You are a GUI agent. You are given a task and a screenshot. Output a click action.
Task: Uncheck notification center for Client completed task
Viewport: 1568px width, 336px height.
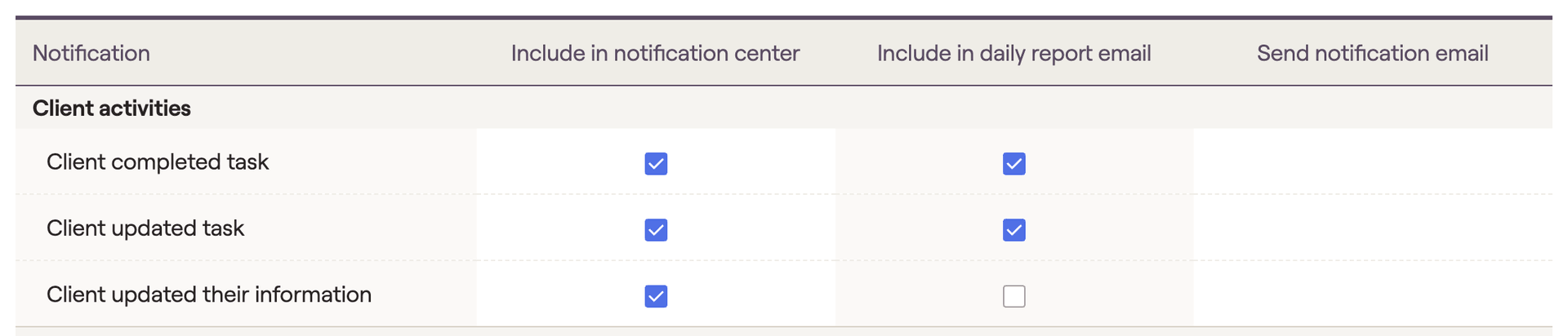tap(656, 163)
